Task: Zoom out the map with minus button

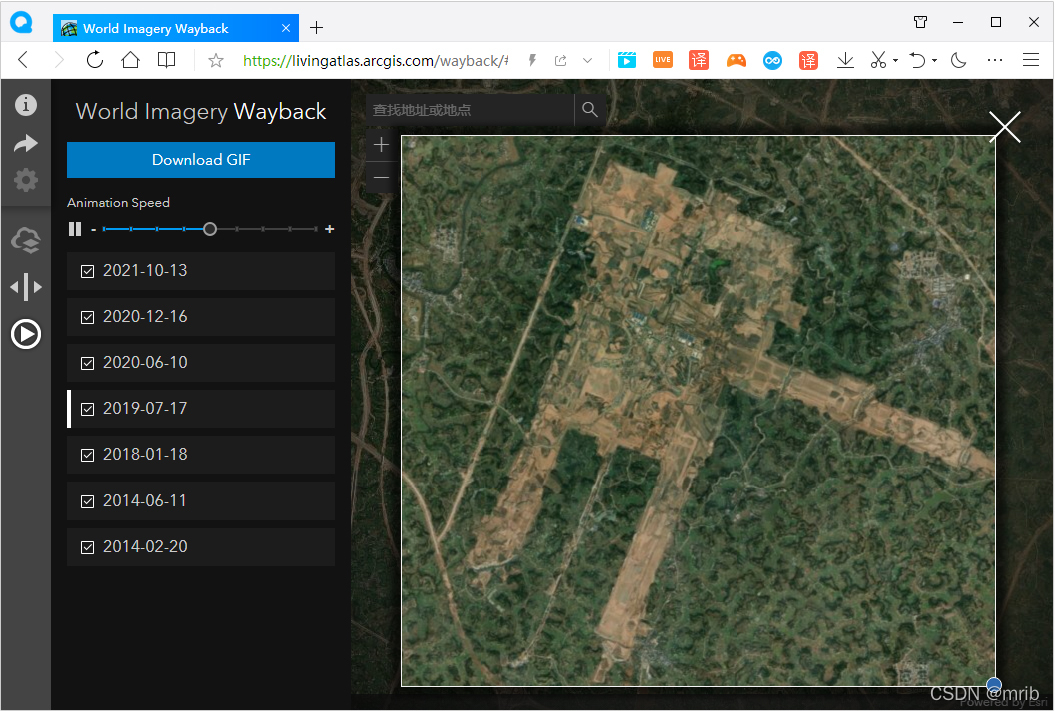Action: point(381,178)
